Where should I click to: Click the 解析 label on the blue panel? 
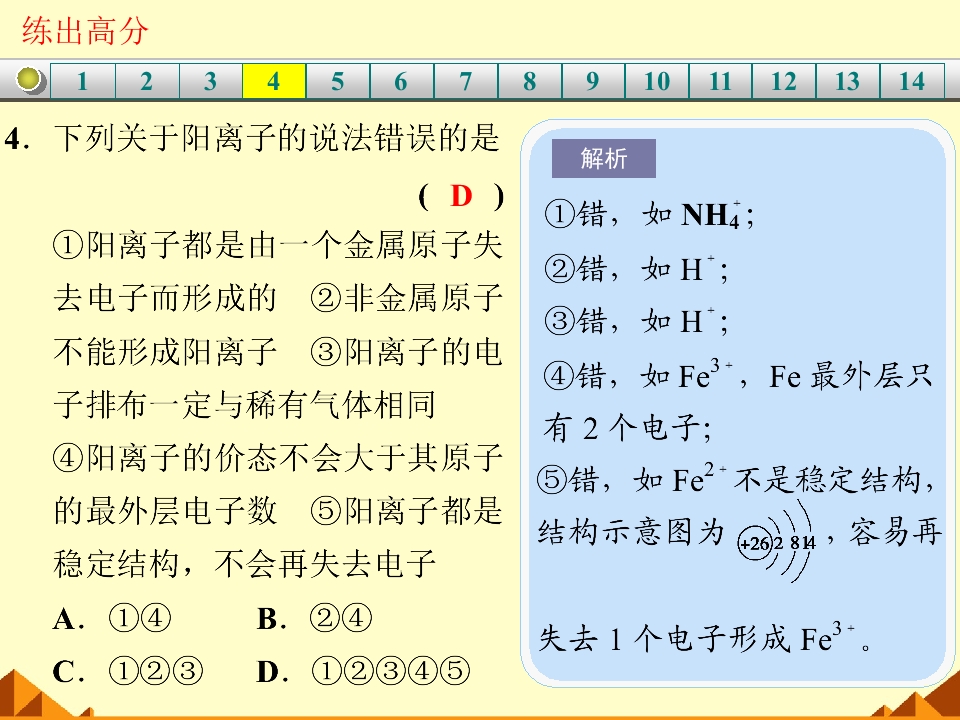(603, 159)
